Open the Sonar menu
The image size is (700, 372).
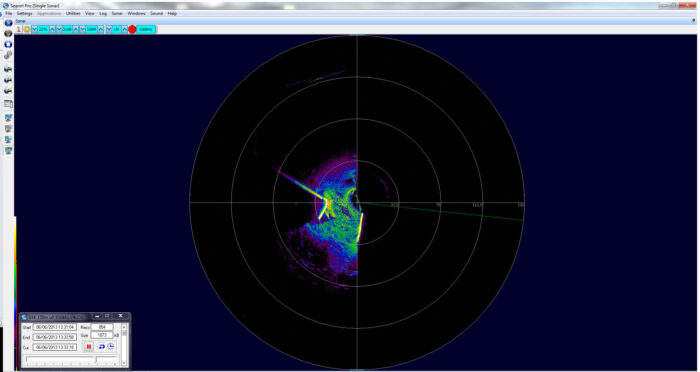click(x=117, y=13)
